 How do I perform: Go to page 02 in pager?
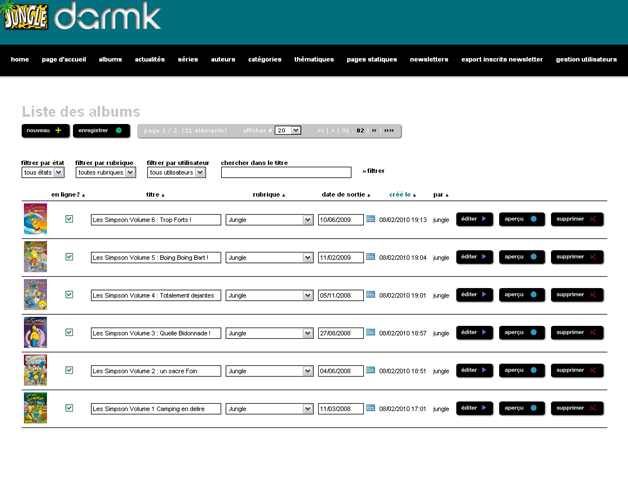[360, 131]
